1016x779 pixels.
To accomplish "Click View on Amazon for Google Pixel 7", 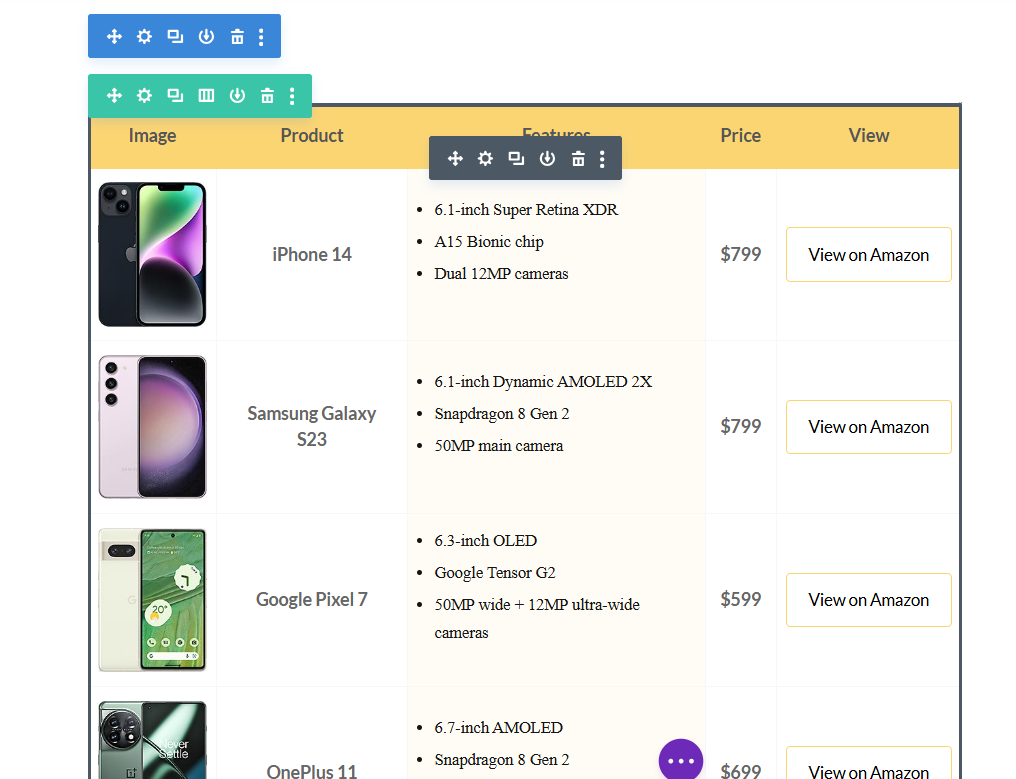I will [868, 600].
